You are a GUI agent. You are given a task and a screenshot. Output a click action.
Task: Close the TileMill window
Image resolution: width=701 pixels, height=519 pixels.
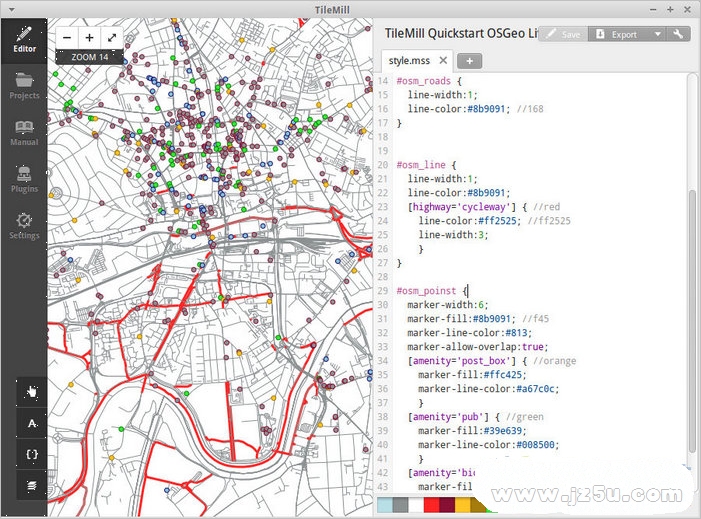687,9
